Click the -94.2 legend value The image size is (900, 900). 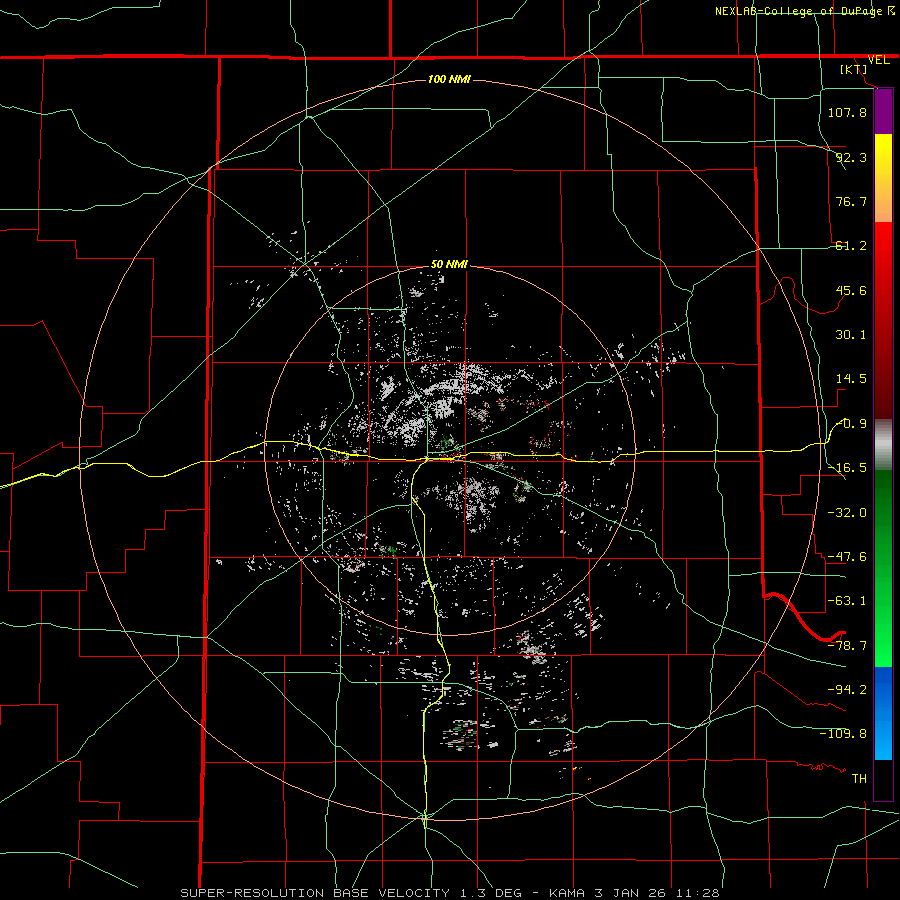coord(847,690)
